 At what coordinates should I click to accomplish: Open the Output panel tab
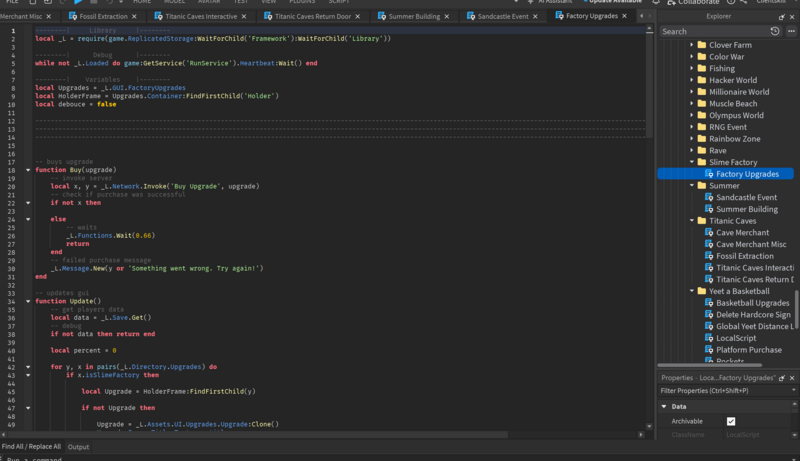[78, 447]
